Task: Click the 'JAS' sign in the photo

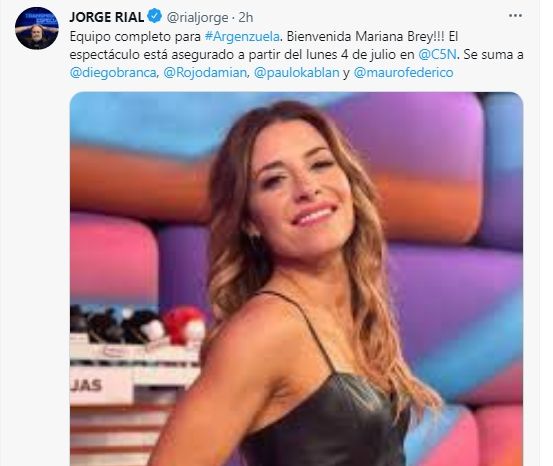Action: (87, 386)
